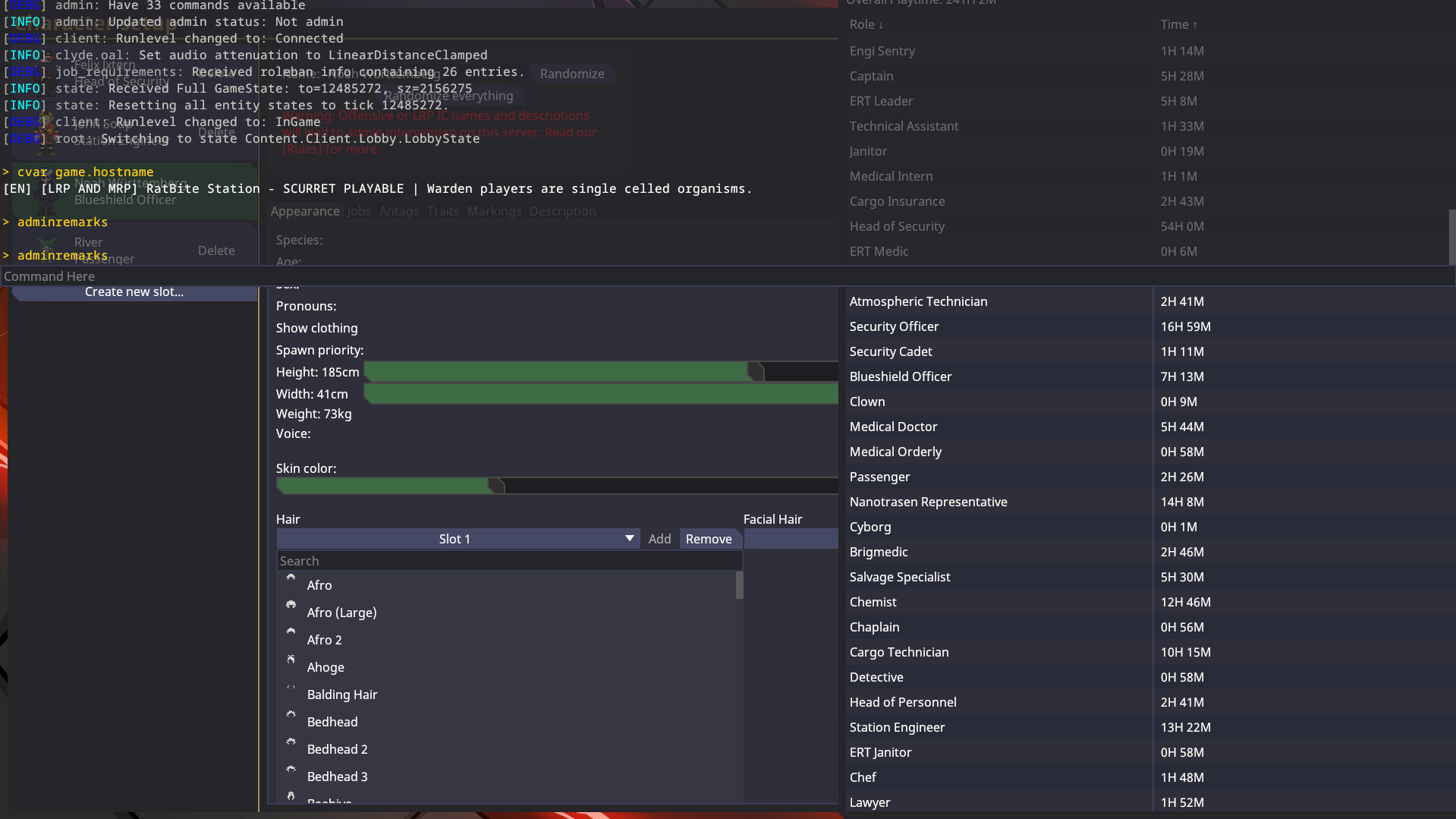Focus the hair Search field
The height and width of the screenshot is (819, 1456).
point(508,561)
